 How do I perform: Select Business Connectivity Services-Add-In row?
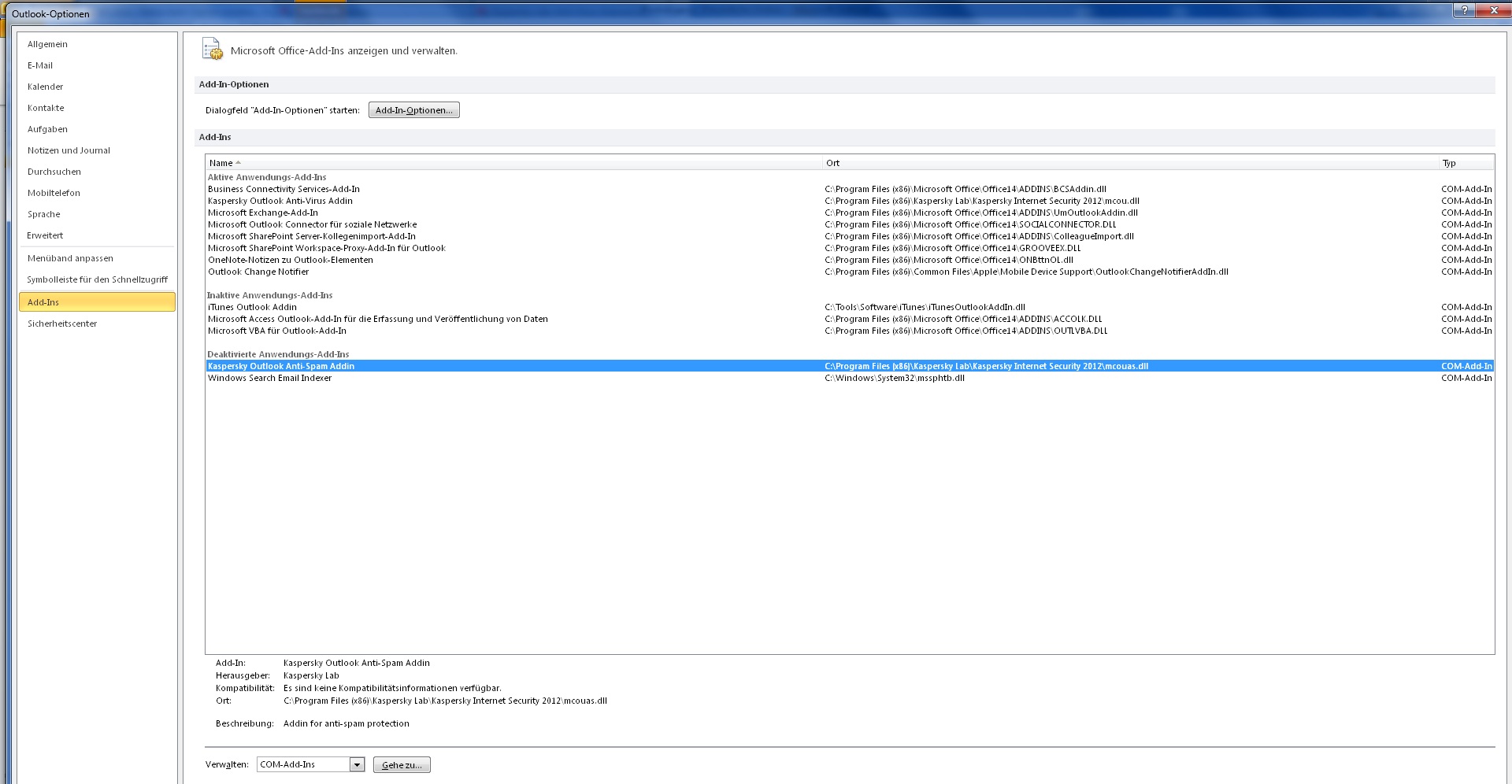850,189
